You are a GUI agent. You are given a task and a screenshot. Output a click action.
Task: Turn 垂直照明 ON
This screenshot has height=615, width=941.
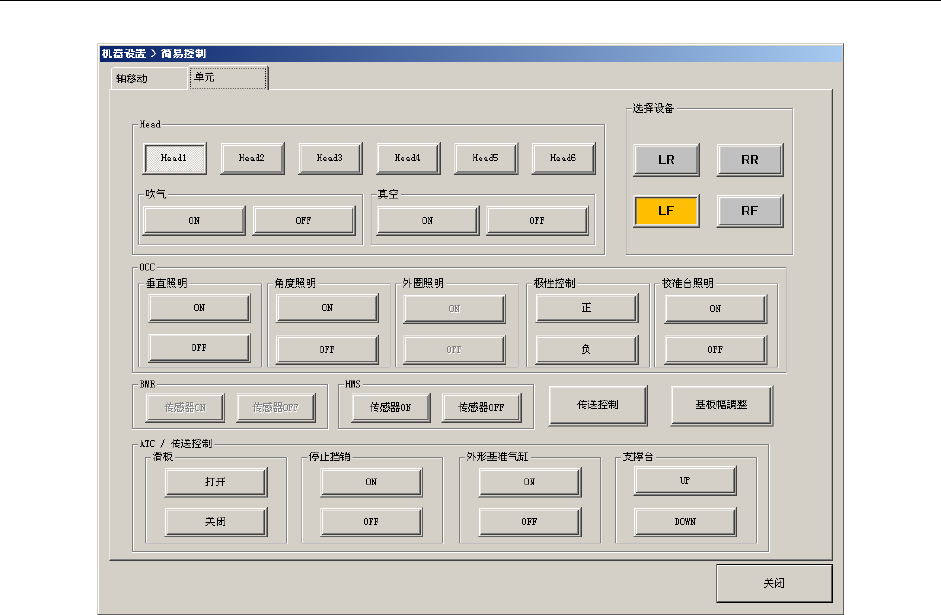click(x=199, y=308)
